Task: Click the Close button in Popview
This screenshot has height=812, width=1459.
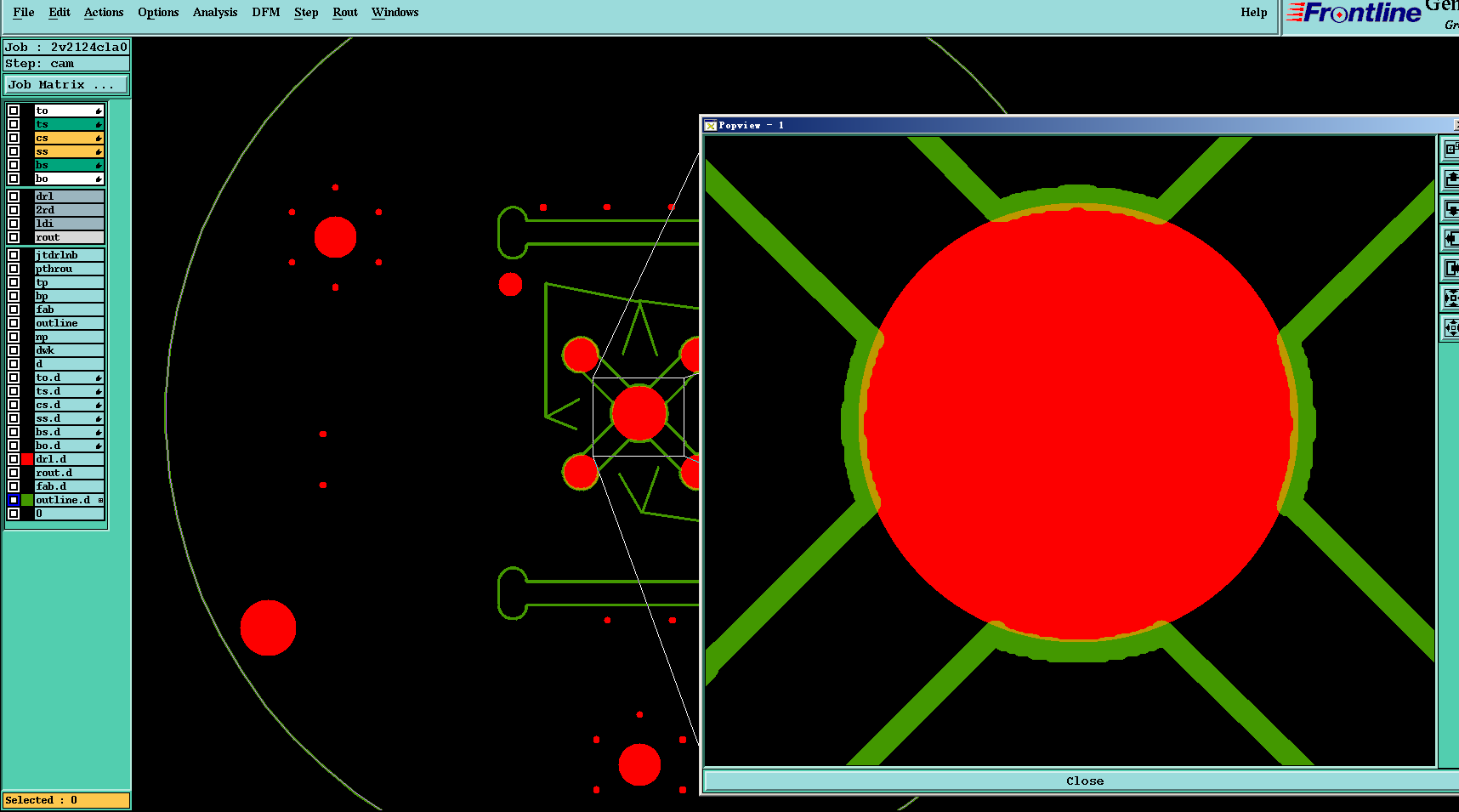Action: click(1085, 781)
